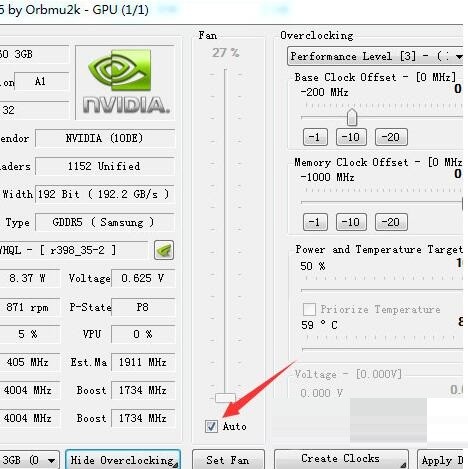Click the Set Fan button
The image size is (468, 469).
tap(228, 460)
